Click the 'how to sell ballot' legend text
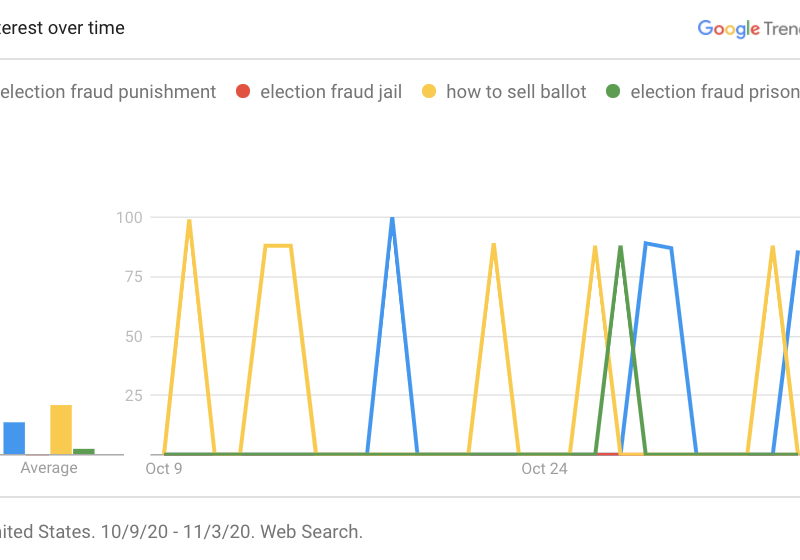Image resolution: width=800 pixels, height=560 pixels. (x=516, y=92)
